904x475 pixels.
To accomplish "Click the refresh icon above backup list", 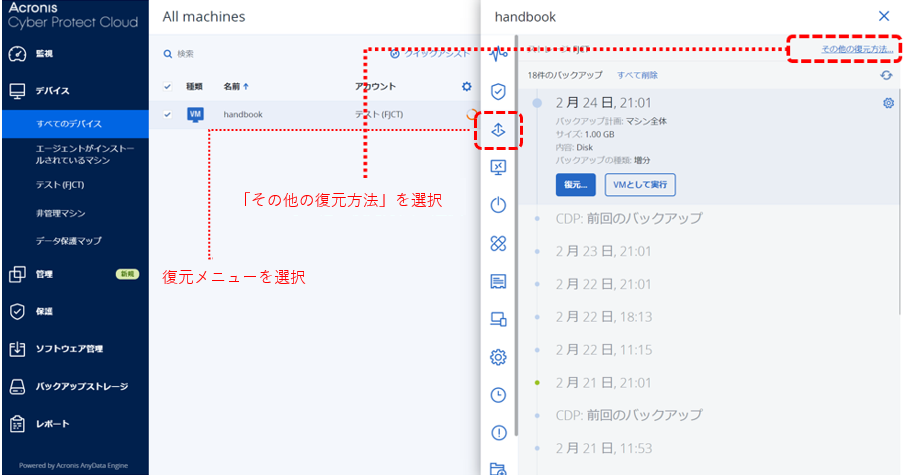I will coord(886,75).
